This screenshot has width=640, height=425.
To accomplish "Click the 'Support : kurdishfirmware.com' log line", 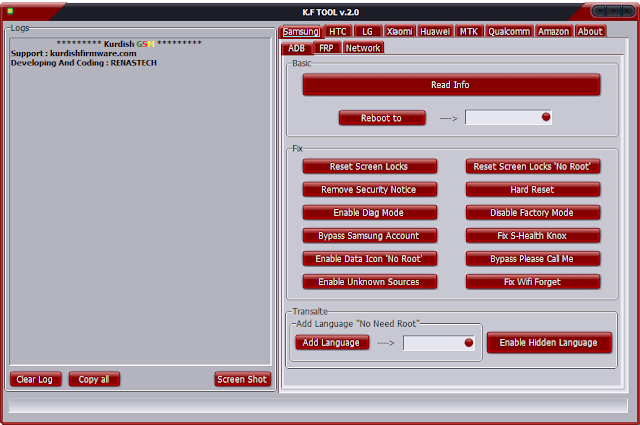I will pos(73,53).
